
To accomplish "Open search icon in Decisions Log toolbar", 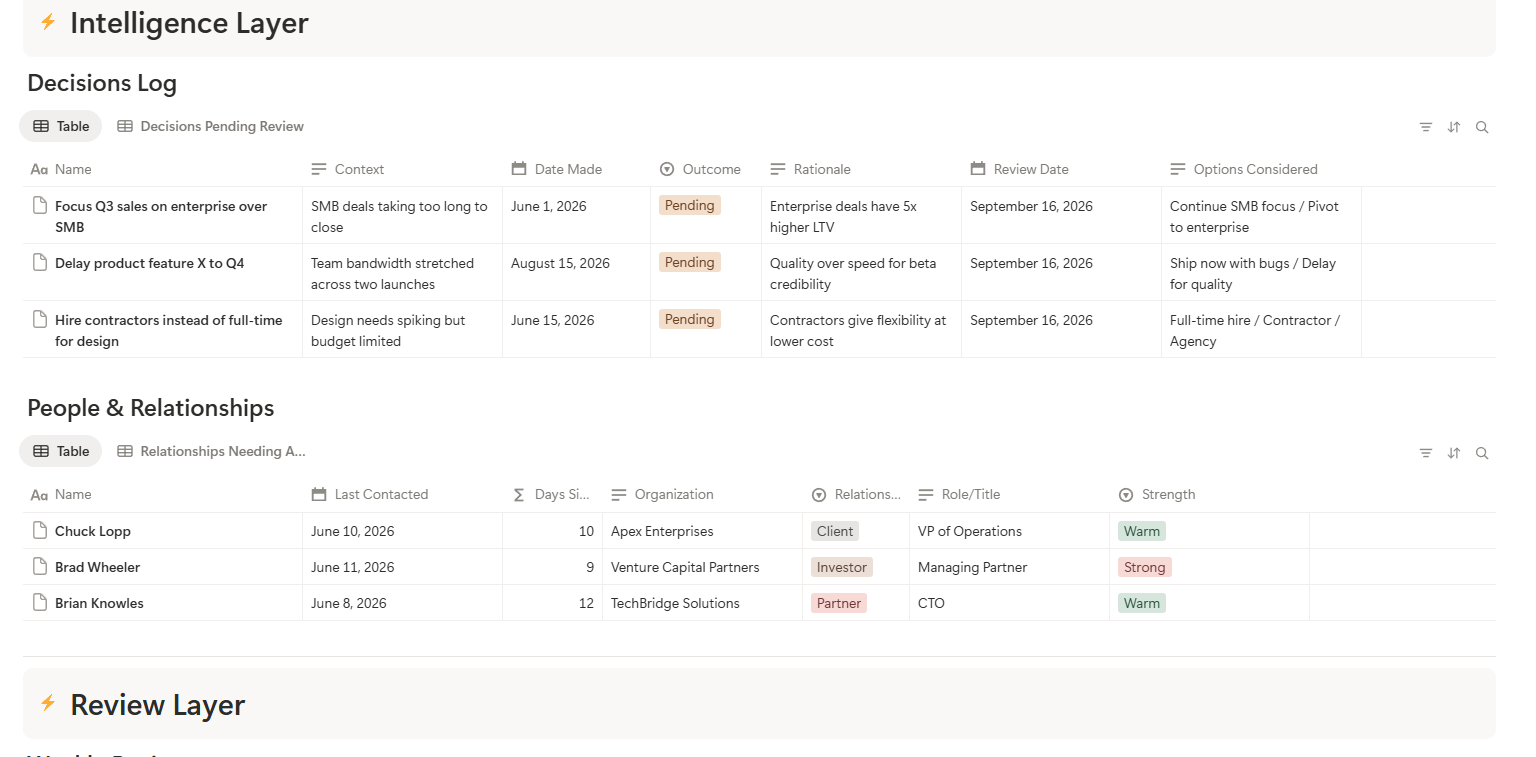I will click(x=1482, y=127).
